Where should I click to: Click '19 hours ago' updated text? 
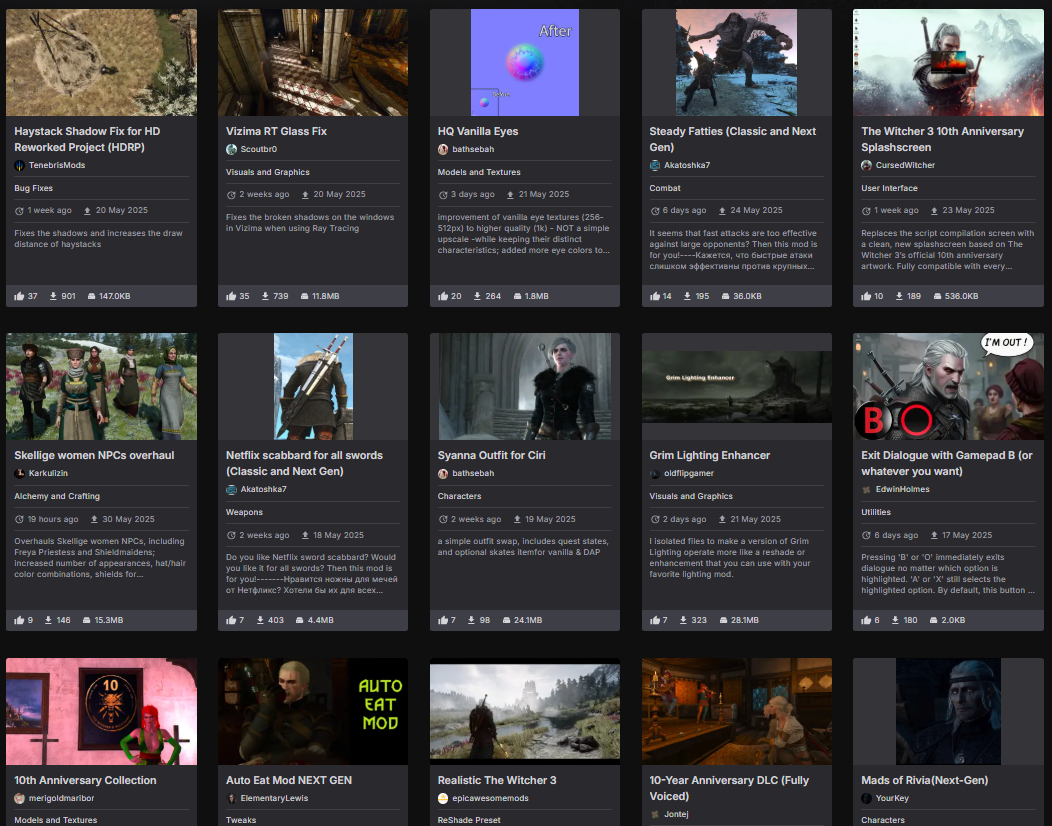pyautogui.click(x=53, y=519)
